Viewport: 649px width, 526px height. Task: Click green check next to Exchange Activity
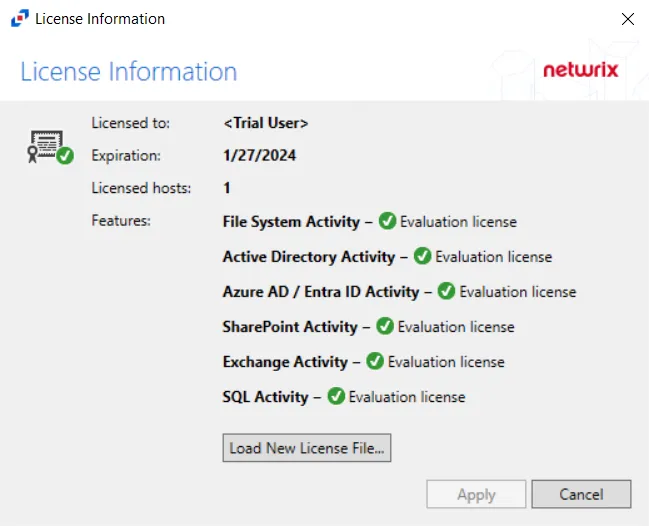point(375,361)
